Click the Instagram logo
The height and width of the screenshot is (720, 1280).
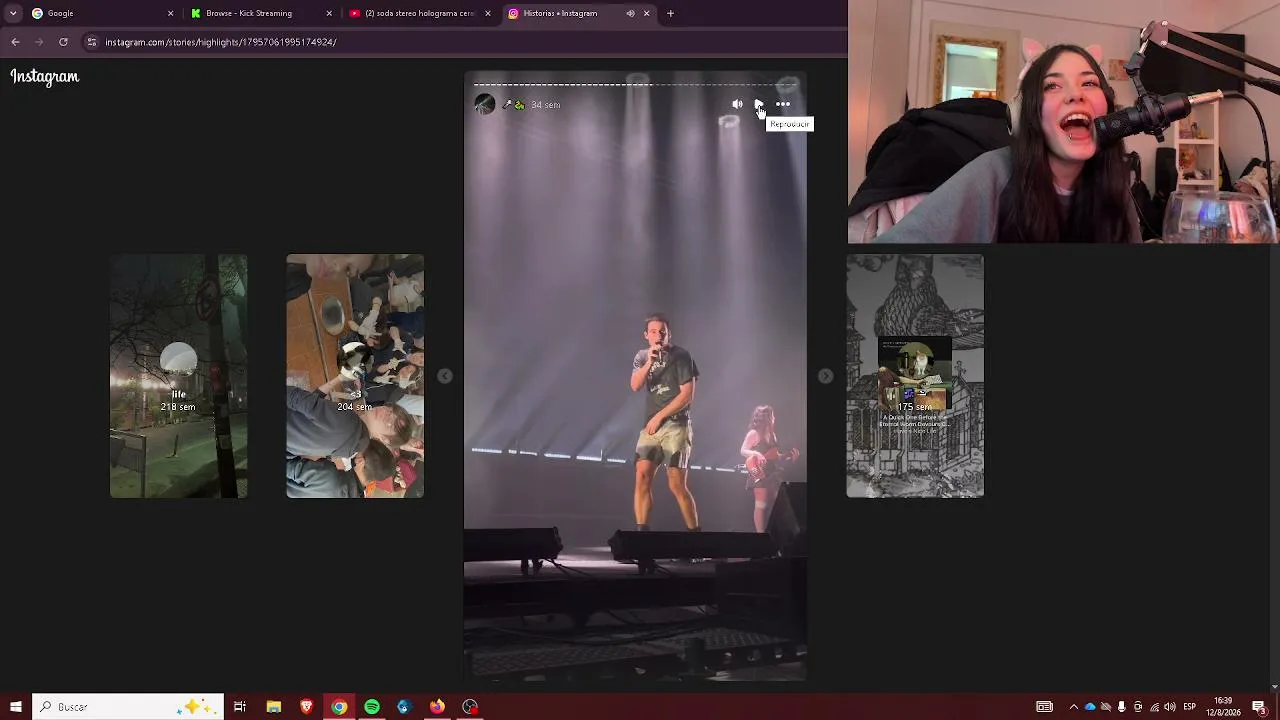45,77
